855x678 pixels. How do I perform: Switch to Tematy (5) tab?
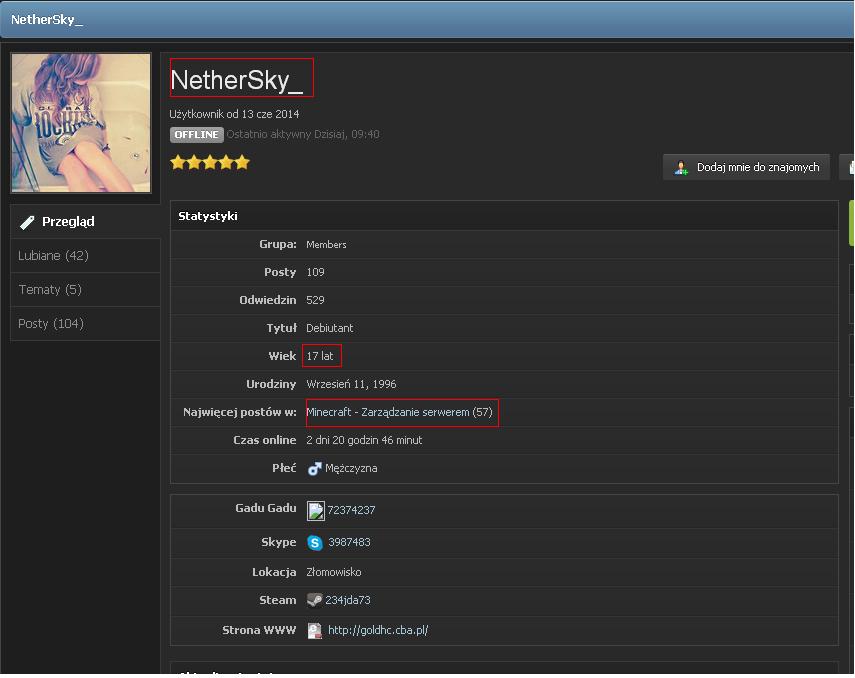(85, 289)
